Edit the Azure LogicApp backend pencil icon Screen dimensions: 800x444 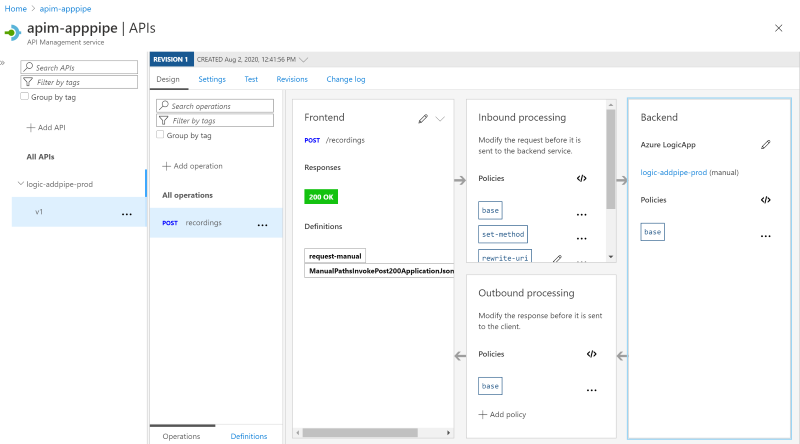tap(765, 144)
